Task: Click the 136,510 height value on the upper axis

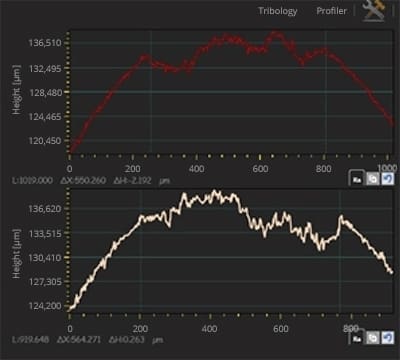Action: (x=45, y=43)
